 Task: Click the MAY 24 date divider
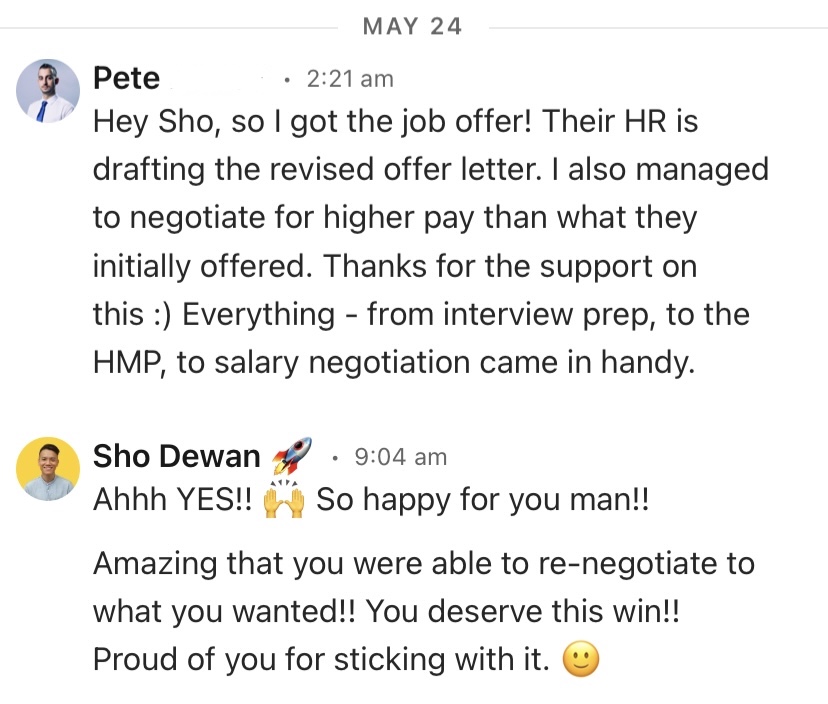click(x=413, y=27)
